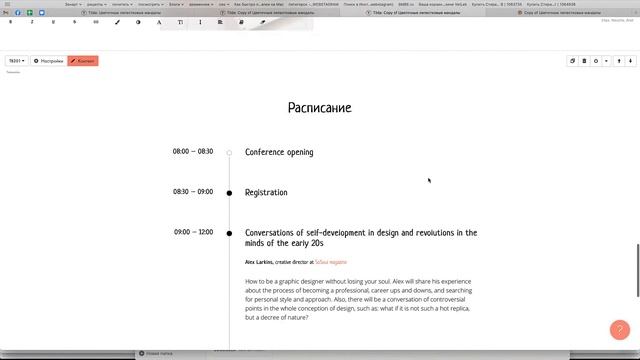Open the Facebook pinned favicon
Image resolution: width=640 pixels, height=360 pixels.
coord(18,13)
